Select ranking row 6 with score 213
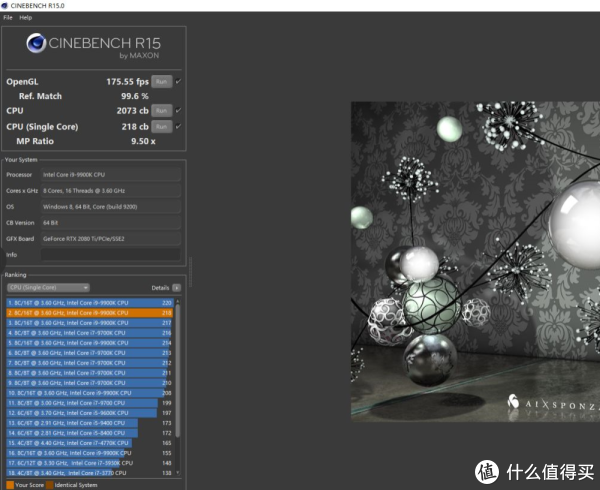This screenshot has width=600, height=490. (90, 353)
